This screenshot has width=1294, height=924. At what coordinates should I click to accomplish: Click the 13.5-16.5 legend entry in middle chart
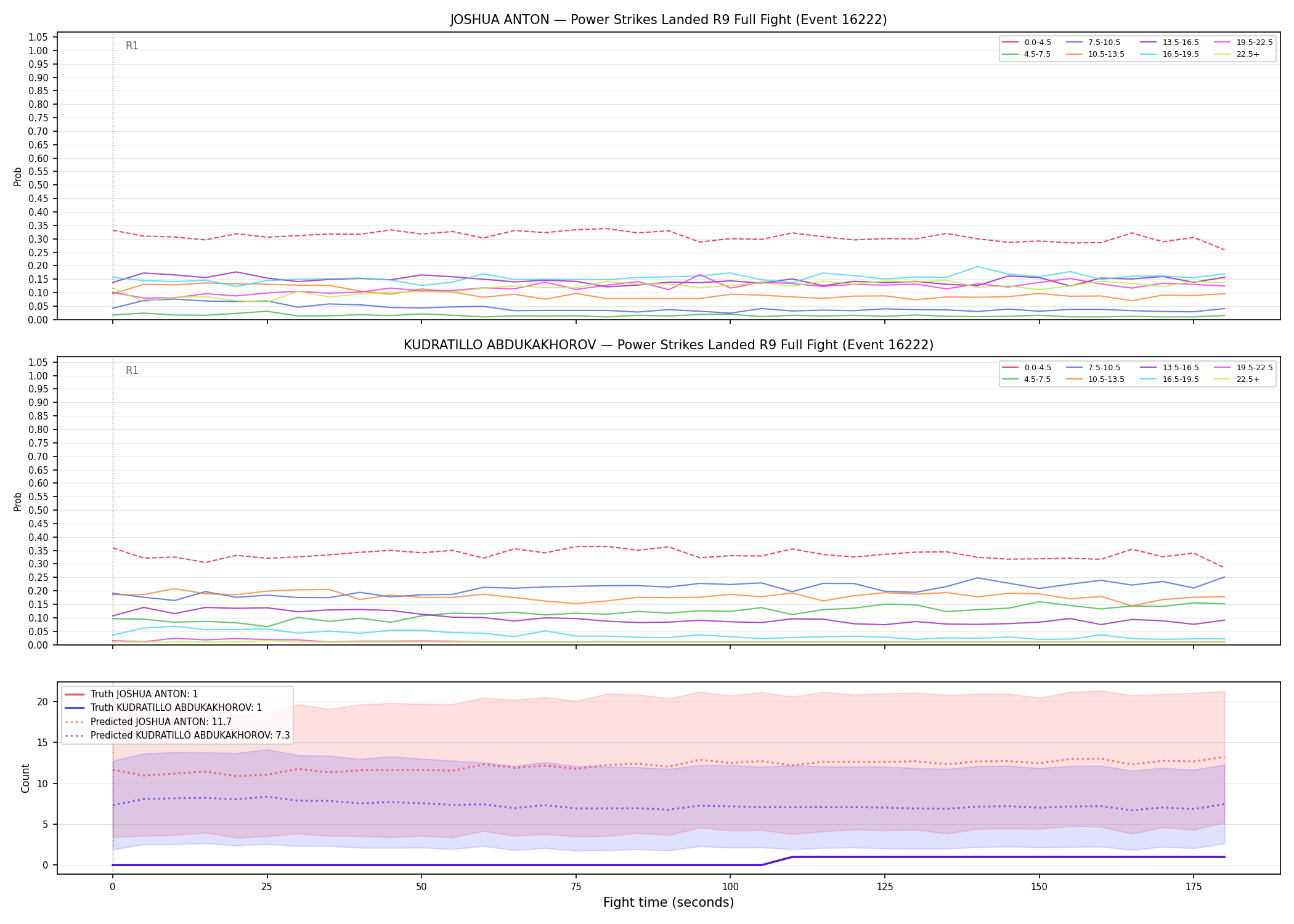tap(1170, 368)
